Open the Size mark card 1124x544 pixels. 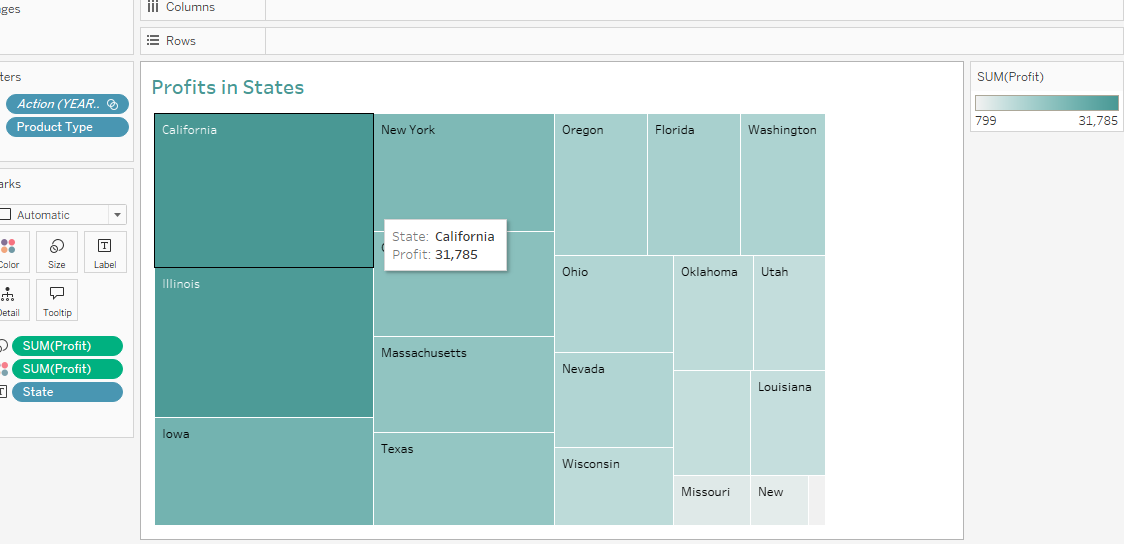coord(57,252)
